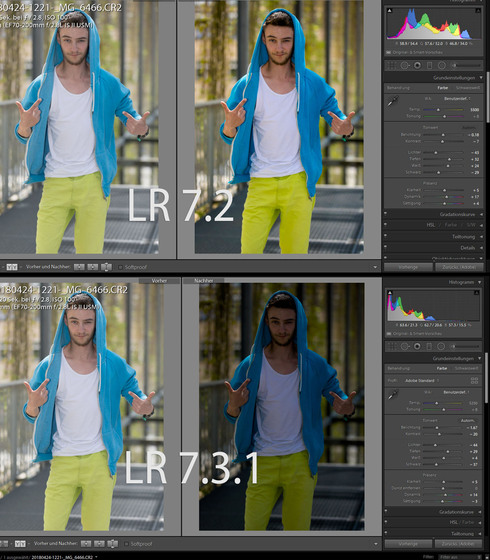
Task: Toggle the Gradationskurve panel switch in LR 7.3.1
Action: [x=386, y=512]
